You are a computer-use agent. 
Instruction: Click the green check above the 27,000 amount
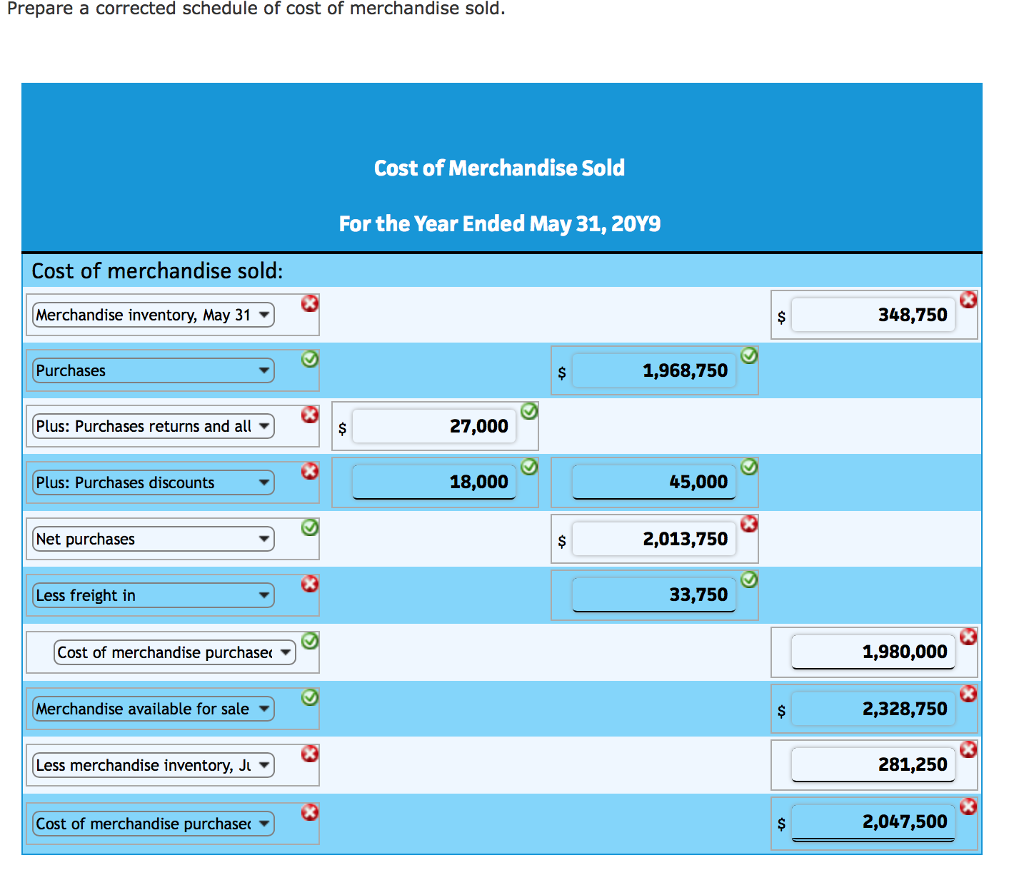529,410
